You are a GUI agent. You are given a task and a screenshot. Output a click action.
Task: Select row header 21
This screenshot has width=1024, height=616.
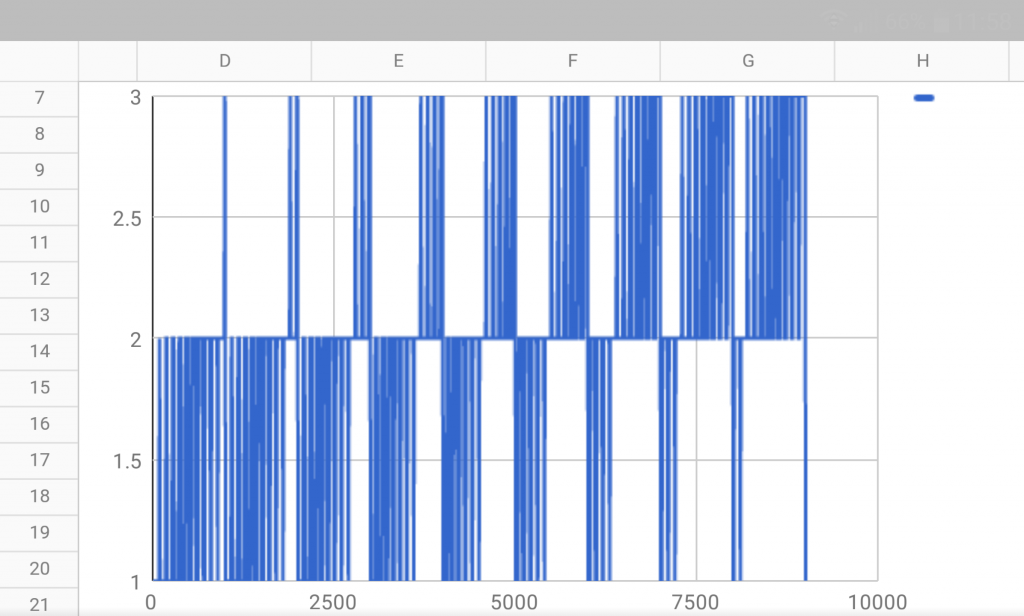click(39, 605)
